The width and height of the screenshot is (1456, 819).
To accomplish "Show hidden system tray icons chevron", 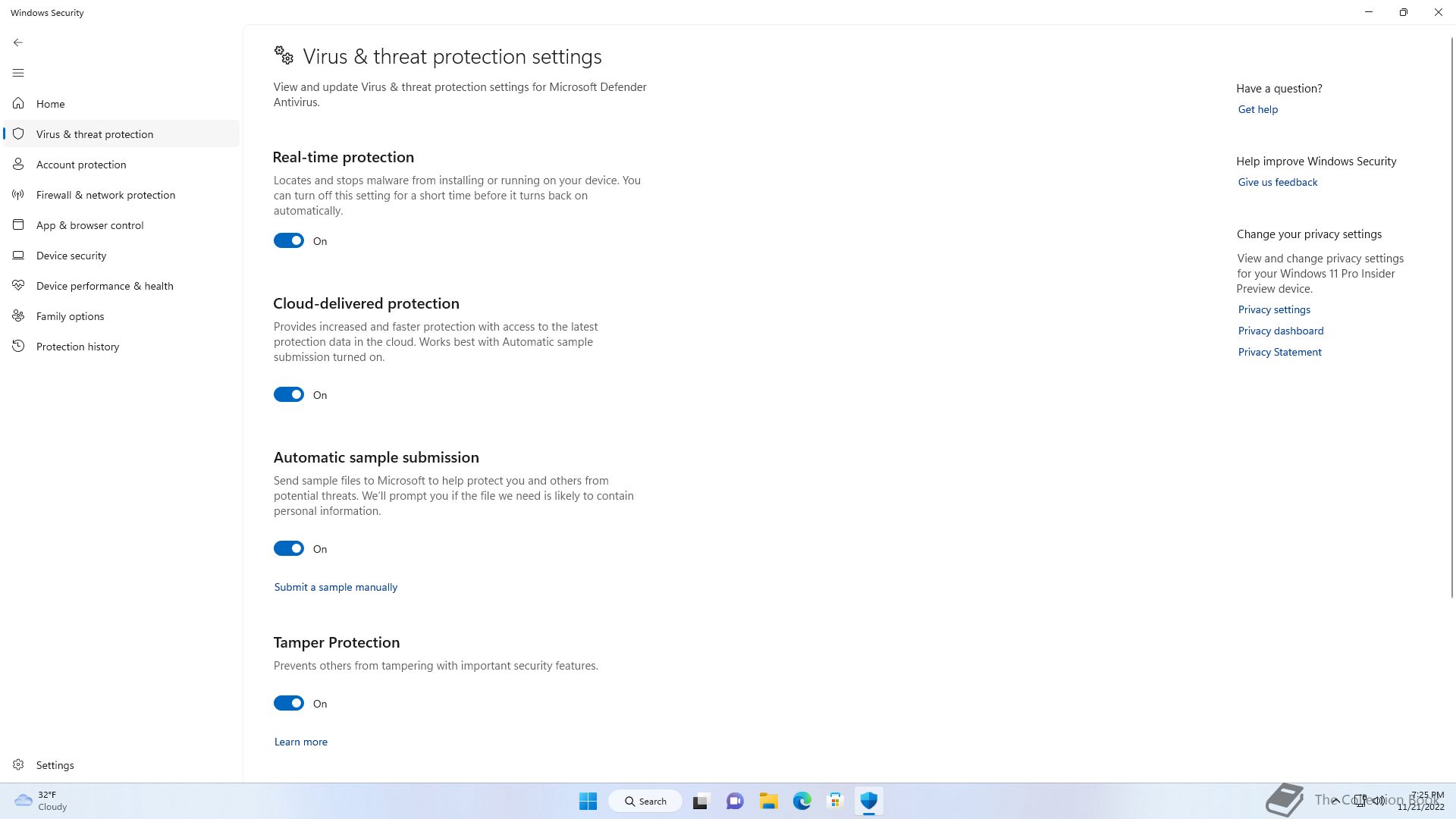I will coord(1336,801).
